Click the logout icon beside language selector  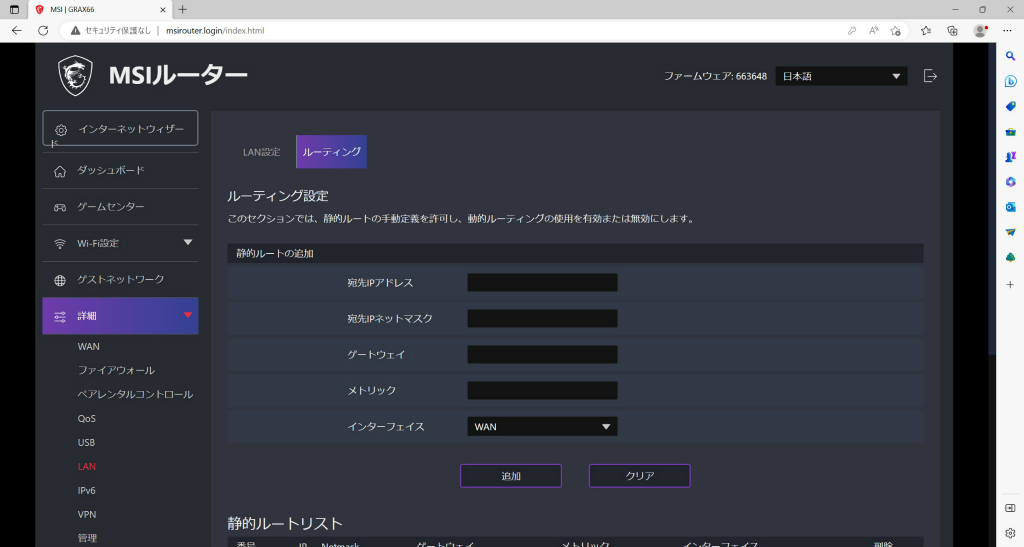[x=930, y=76]
